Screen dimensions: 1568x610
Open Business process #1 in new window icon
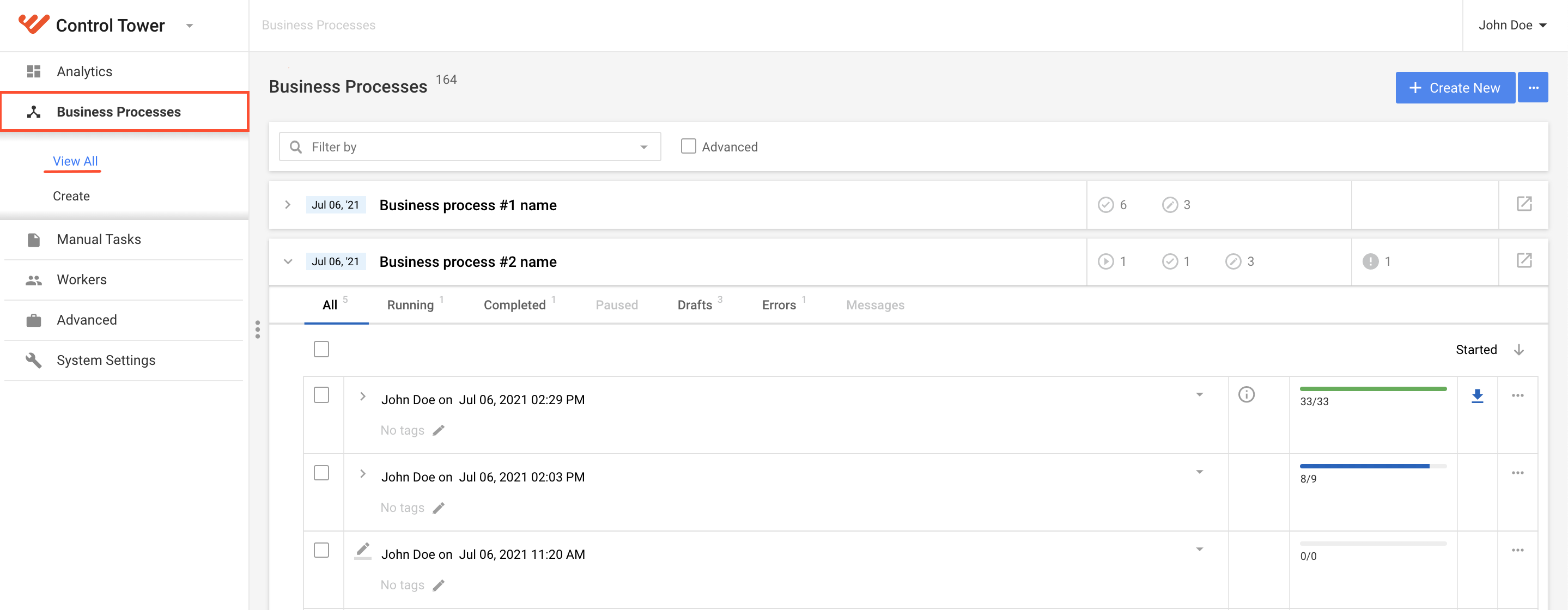tap(1523, 204)
